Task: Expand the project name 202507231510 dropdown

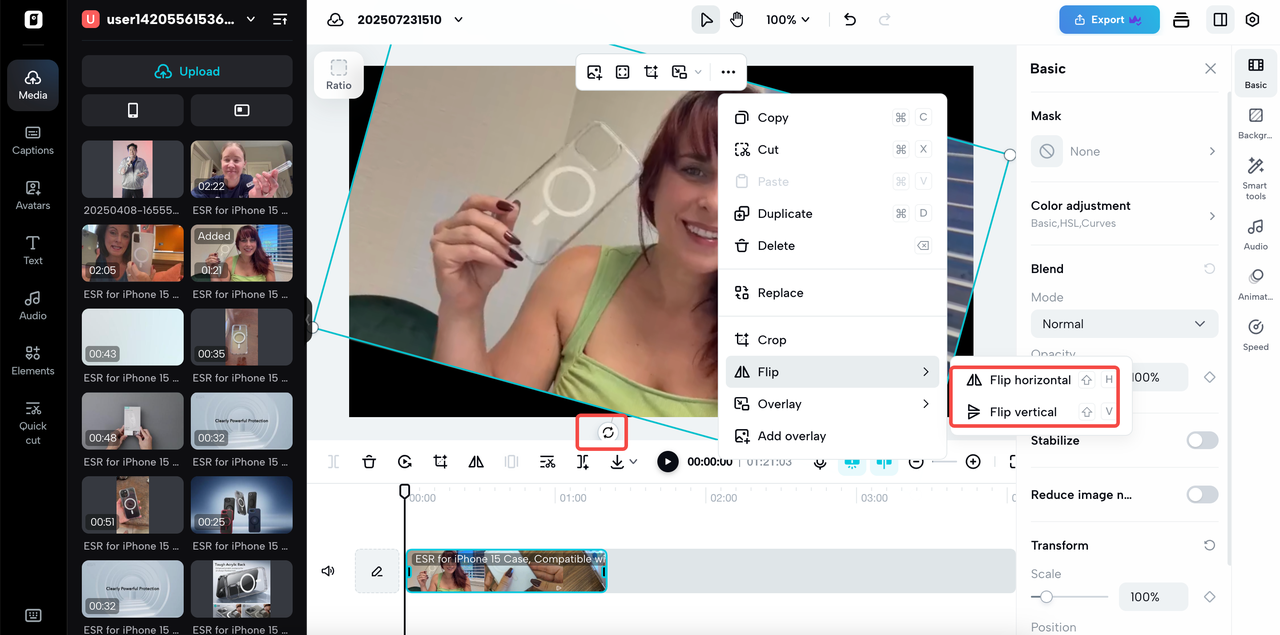Action: pos(410,19)
